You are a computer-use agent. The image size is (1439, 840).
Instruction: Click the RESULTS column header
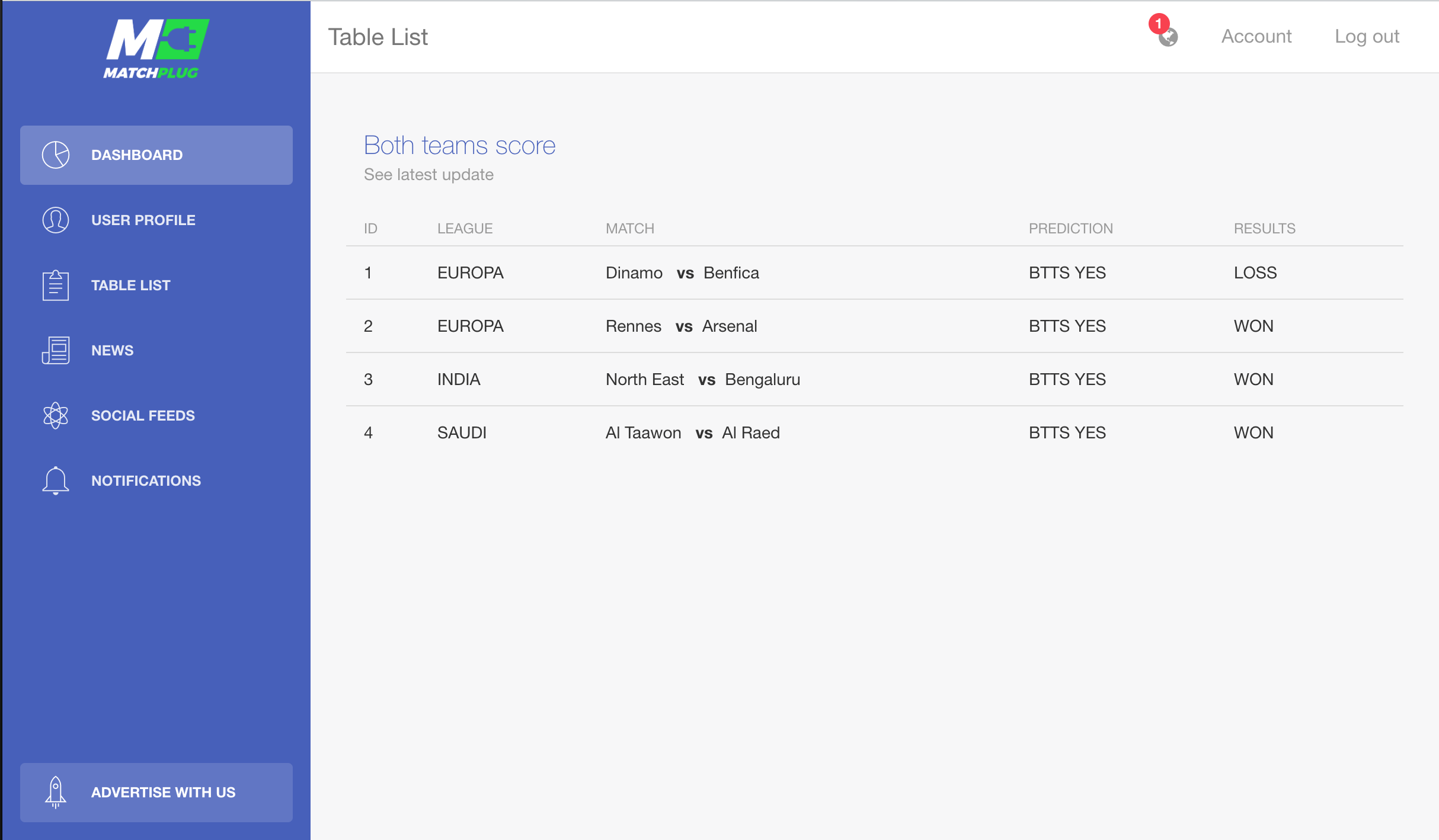[x=1265, y=229]
